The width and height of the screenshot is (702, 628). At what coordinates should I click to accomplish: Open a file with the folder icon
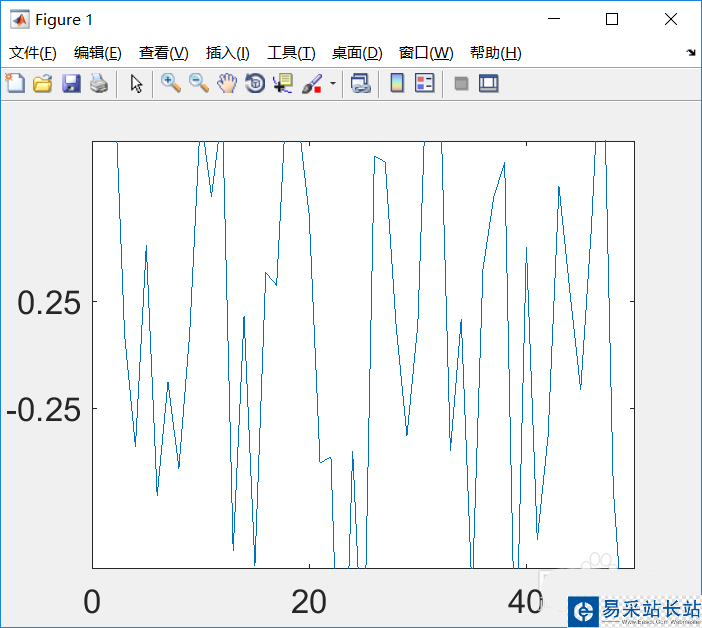tap(43, 84)
